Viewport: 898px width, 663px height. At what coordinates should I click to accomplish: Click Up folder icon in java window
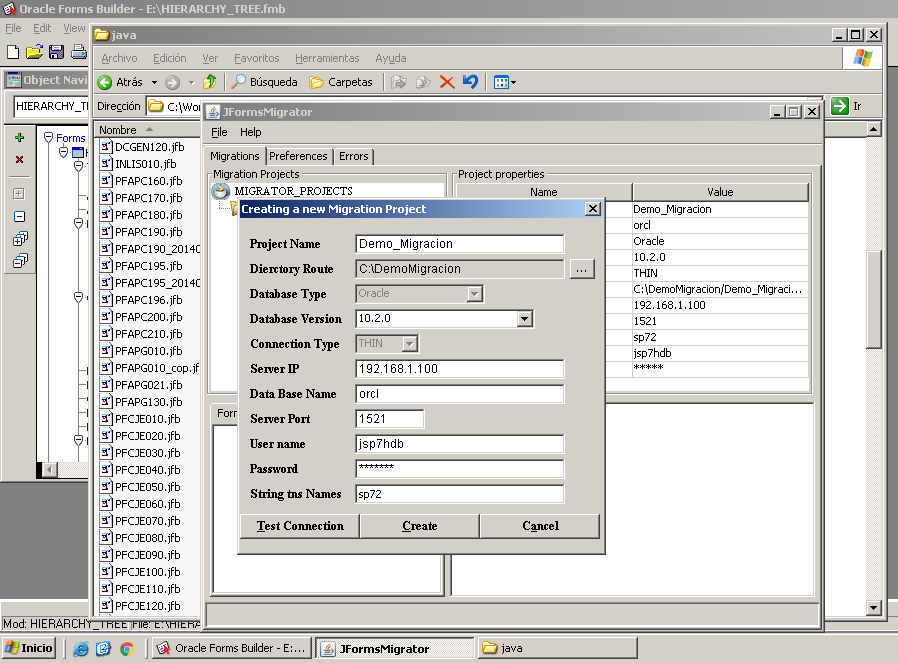pyautogui.click(x=210, y=82)
